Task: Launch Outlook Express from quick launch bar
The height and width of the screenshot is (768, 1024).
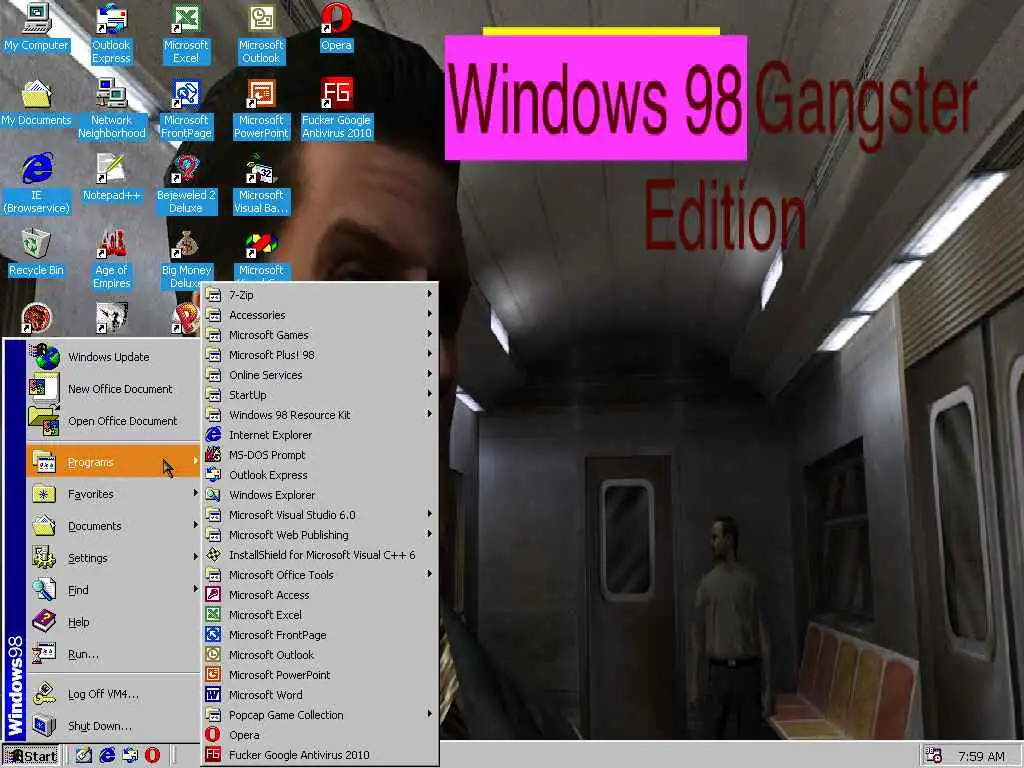Action: (130, 755)
